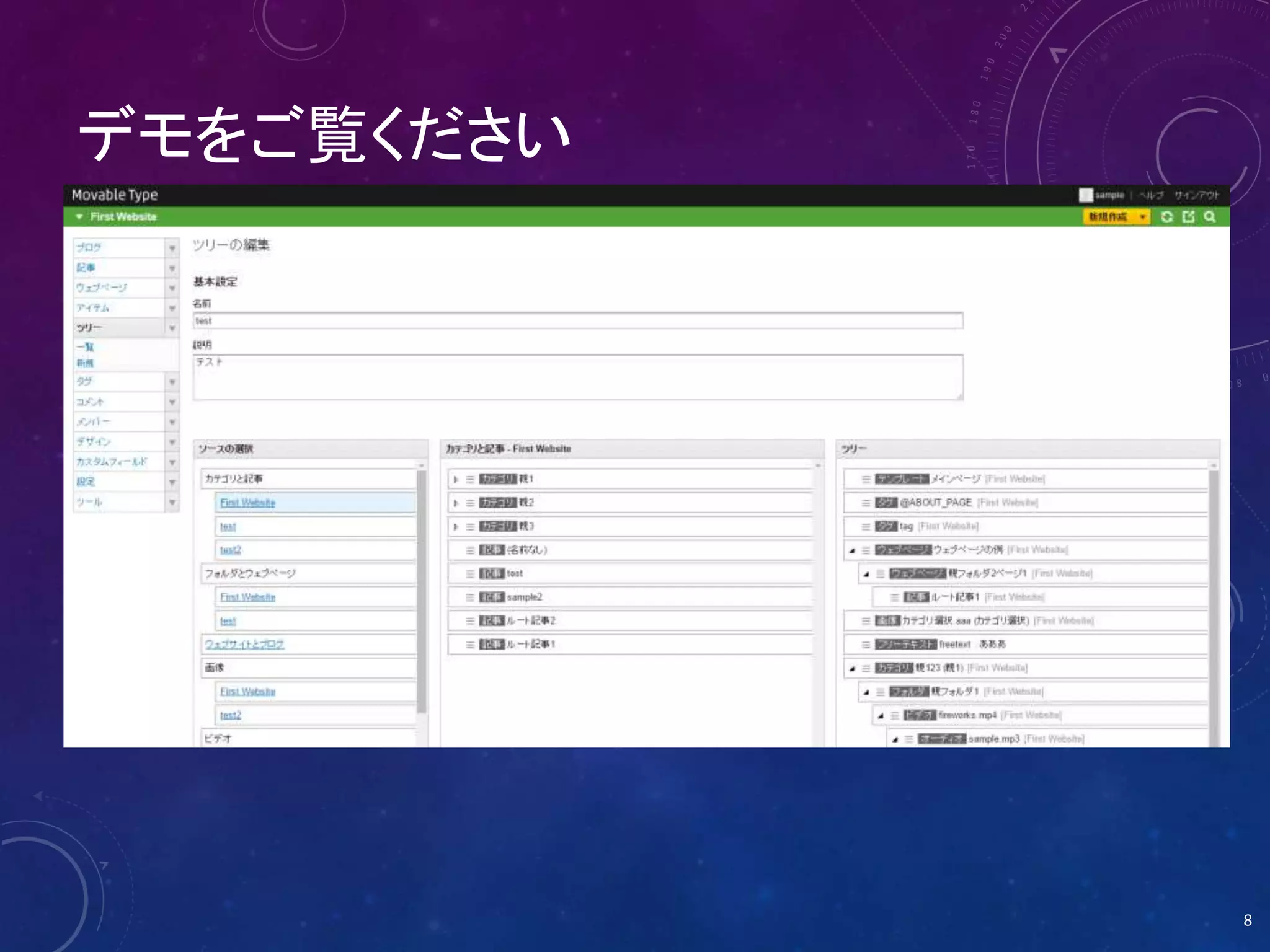
Task: Click the ウェブサイトとブログ source link
Action: pos(244,645)
